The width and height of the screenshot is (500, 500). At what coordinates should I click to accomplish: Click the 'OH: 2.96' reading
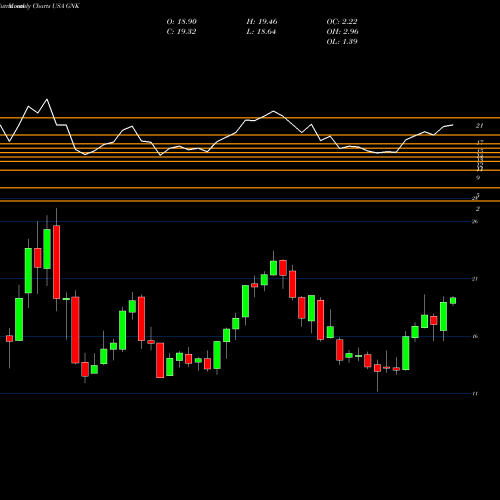click(x=343, y=32)
